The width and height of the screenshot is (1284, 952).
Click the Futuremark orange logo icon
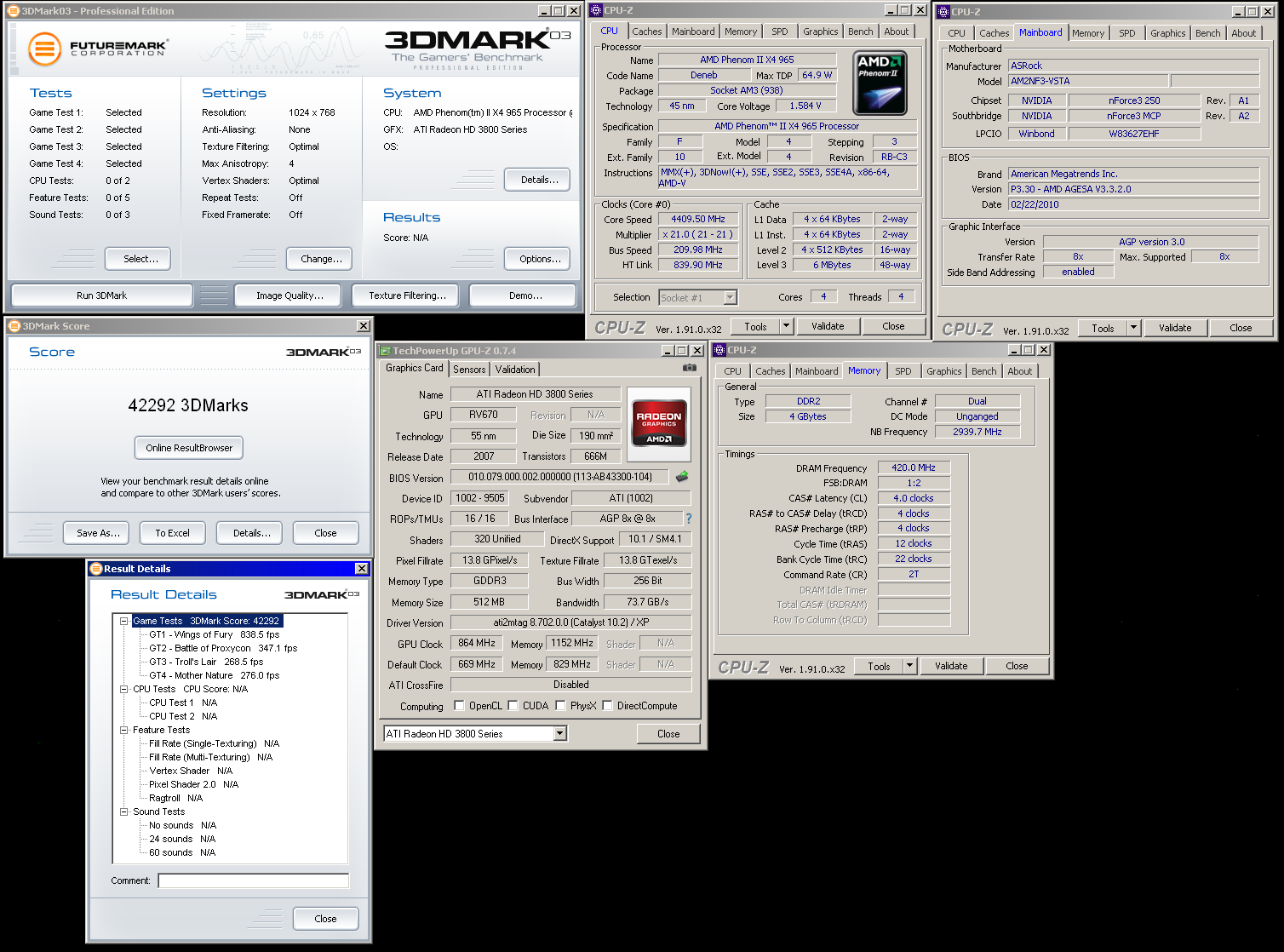[x=44, y=49]
